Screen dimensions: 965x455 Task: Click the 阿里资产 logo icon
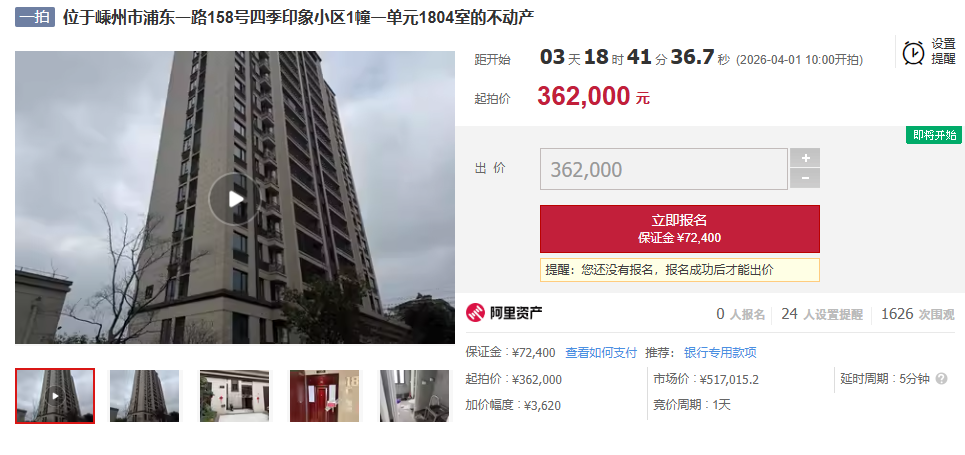pyautogui.click(x=476, y=313)
